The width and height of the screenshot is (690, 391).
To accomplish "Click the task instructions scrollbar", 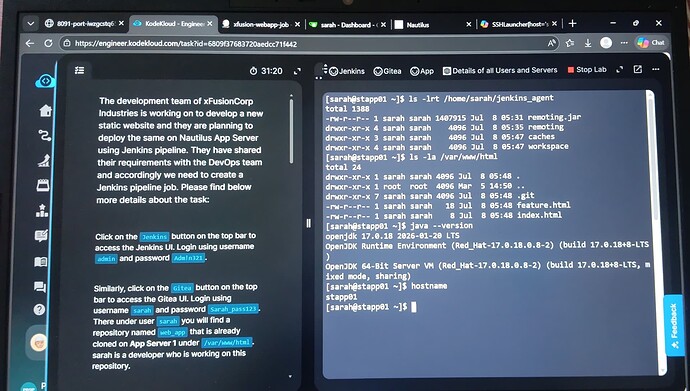I will click(291, 130).
